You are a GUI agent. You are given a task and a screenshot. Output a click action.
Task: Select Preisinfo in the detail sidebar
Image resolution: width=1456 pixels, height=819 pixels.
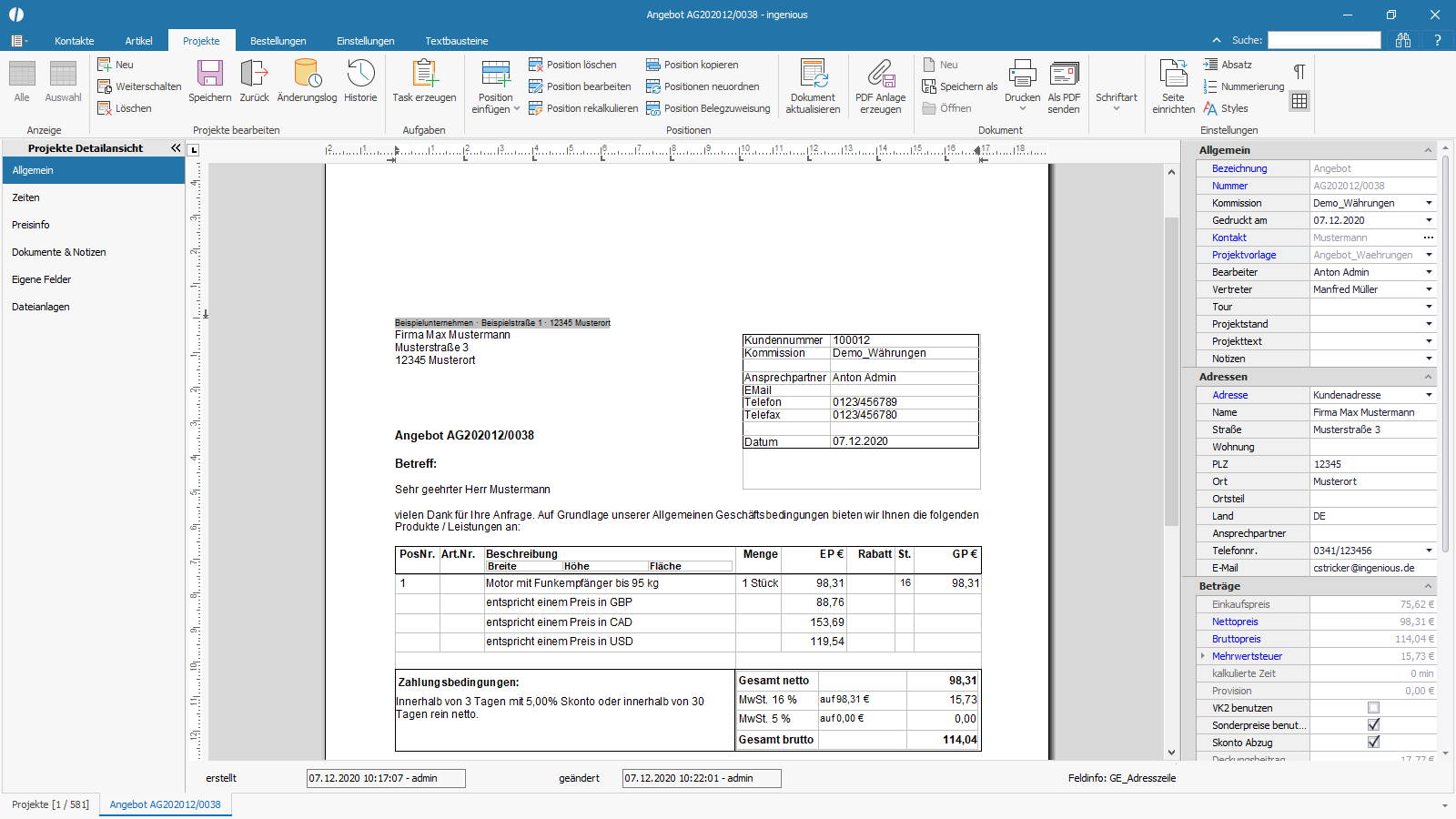pyautogui.click(x=94, y=225)
